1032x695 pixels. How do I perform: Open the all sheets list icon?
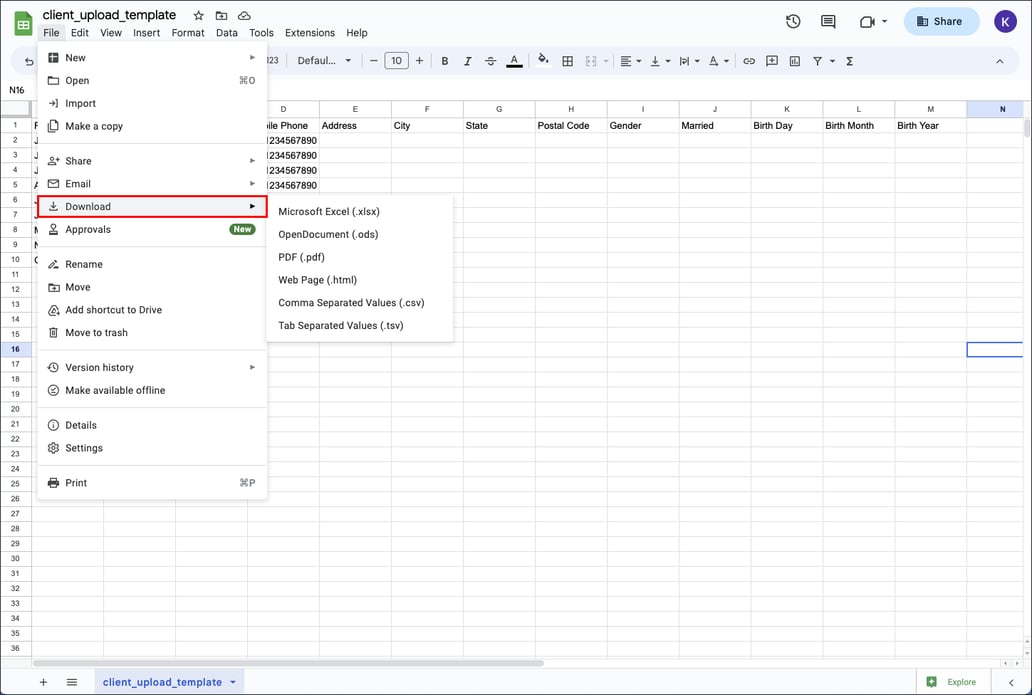(x=72, y=682)
